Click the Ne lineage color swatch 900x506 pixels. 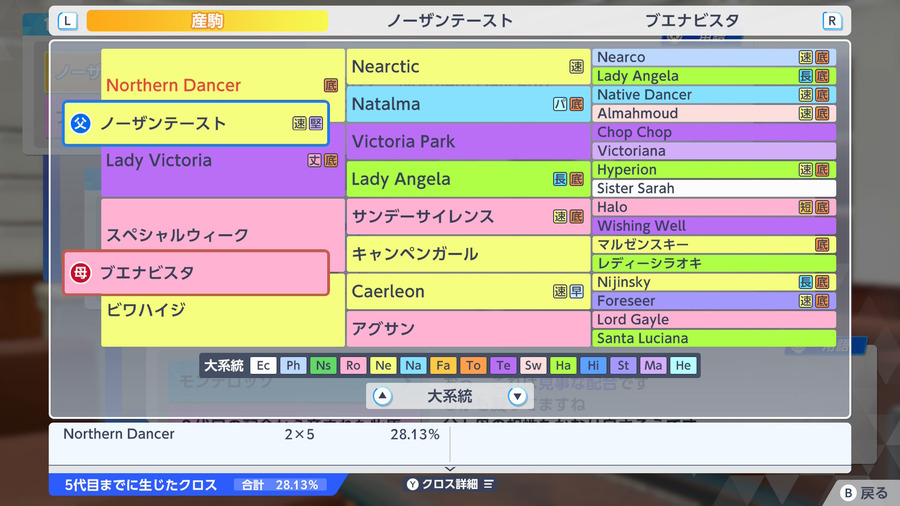coord(383,365)
